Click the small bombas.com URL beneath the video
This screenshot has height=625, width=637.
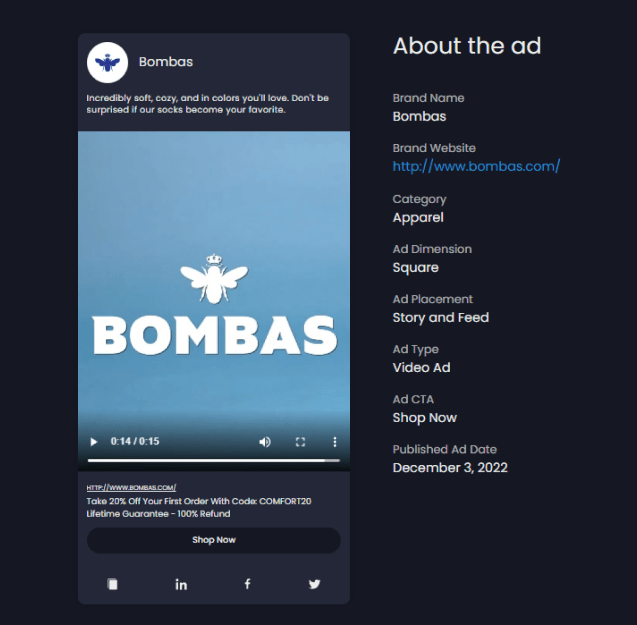pyautogui.click(x=131, y=487)
